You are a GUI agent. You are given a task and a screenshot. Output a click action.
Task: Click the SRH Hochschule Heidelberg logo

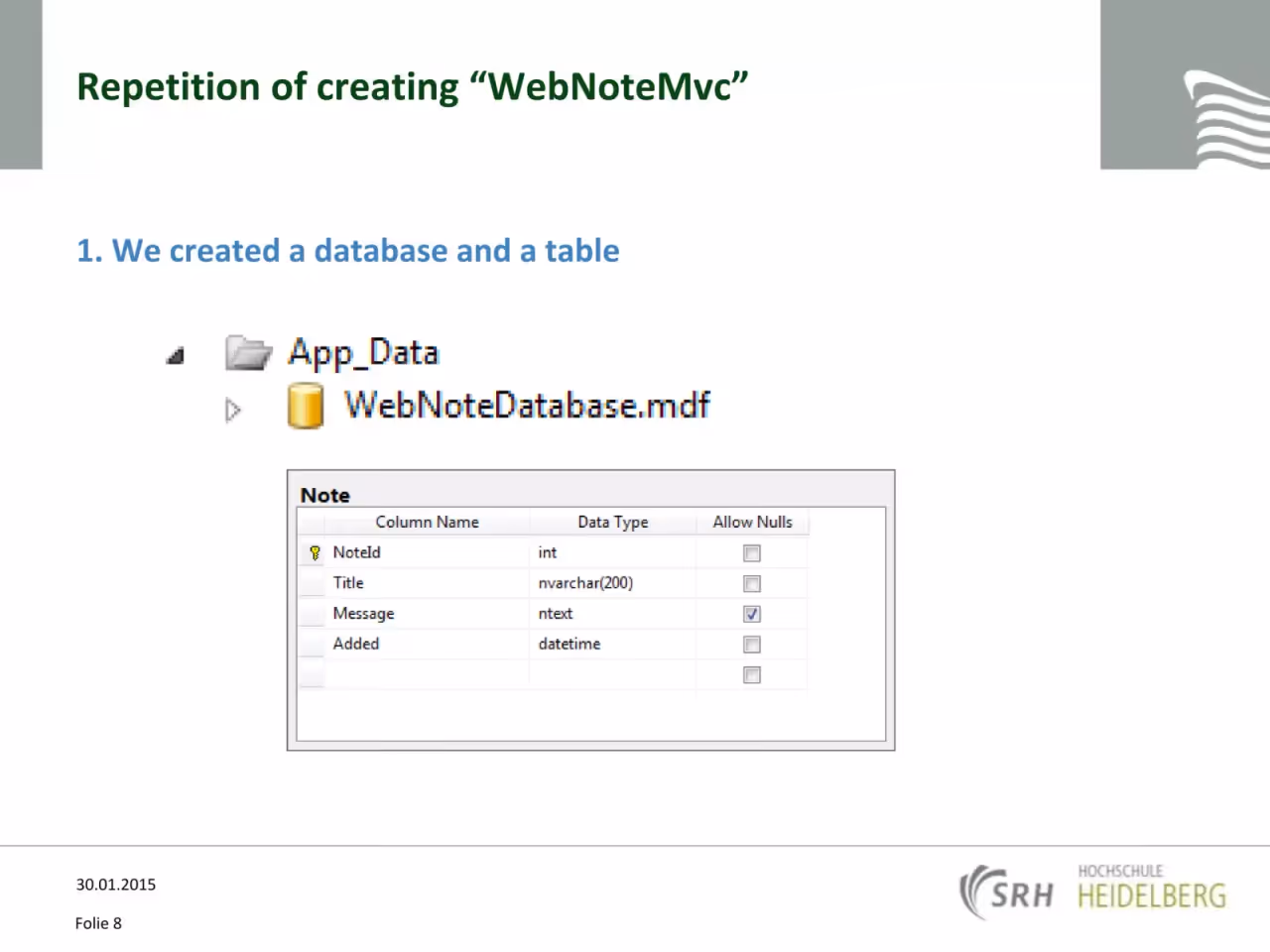pos(1092,891)
